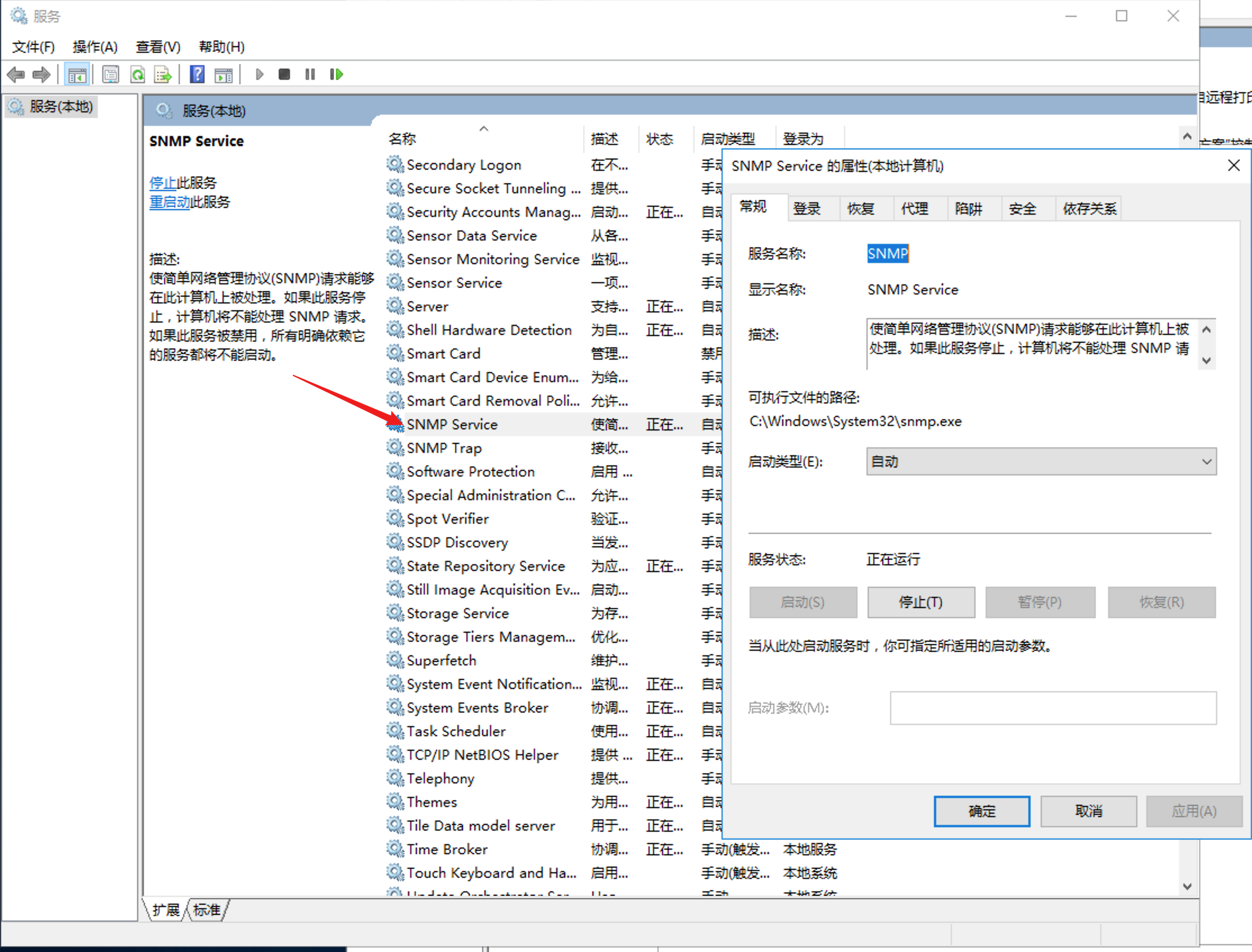The height and width of the screenshot is (952, 1252).
Task: Open the blue Help icon in toolbar
Action: (x=197, y=74)
